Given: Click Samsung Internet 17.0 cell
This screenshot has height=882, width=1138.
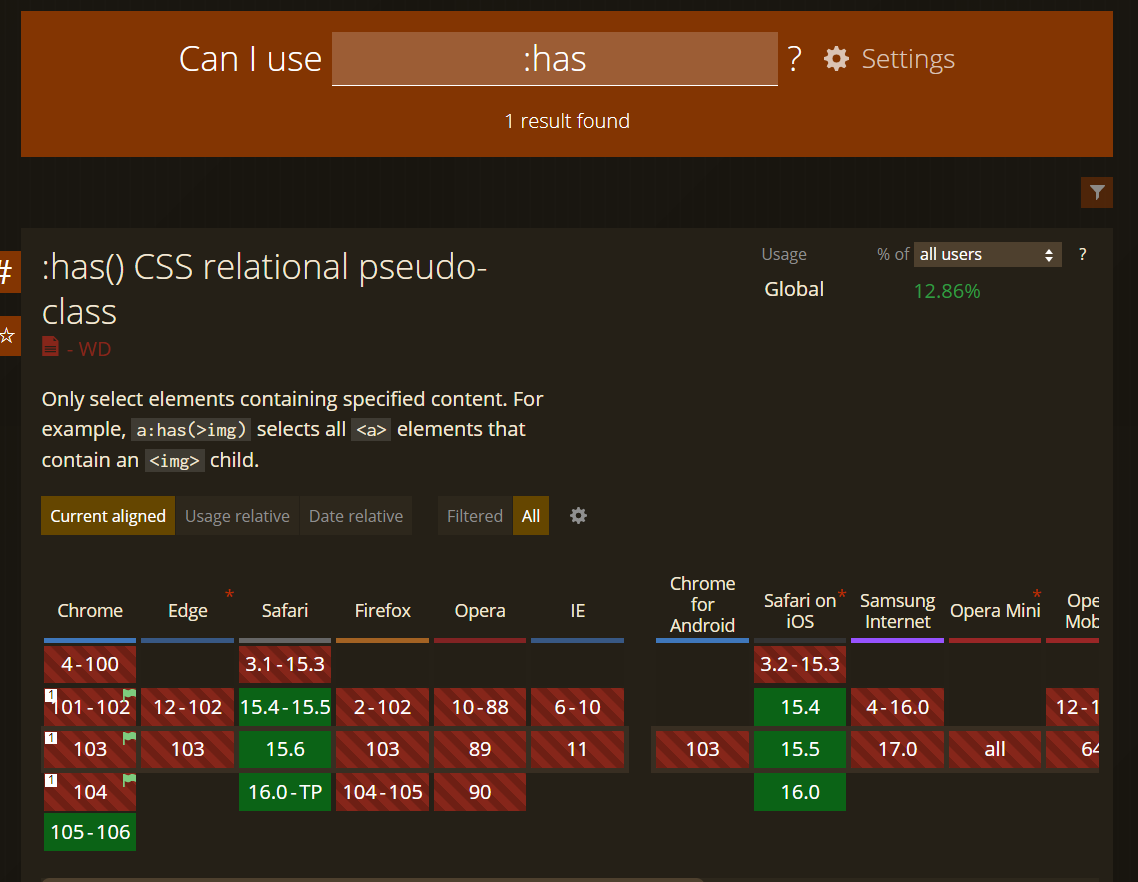Looking at the screenshot, I should pyautogui.click(x=897, y=749).
